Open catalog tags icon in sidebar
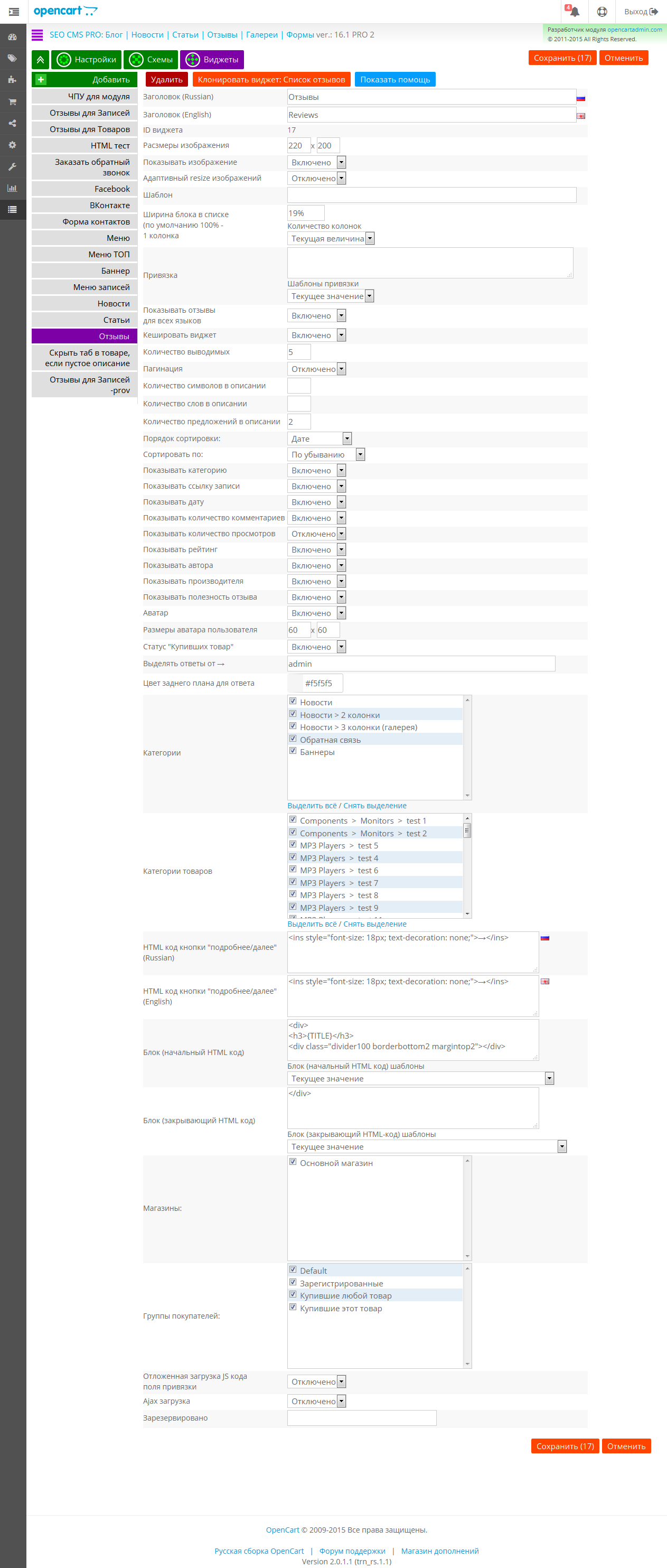 [12, 59]
